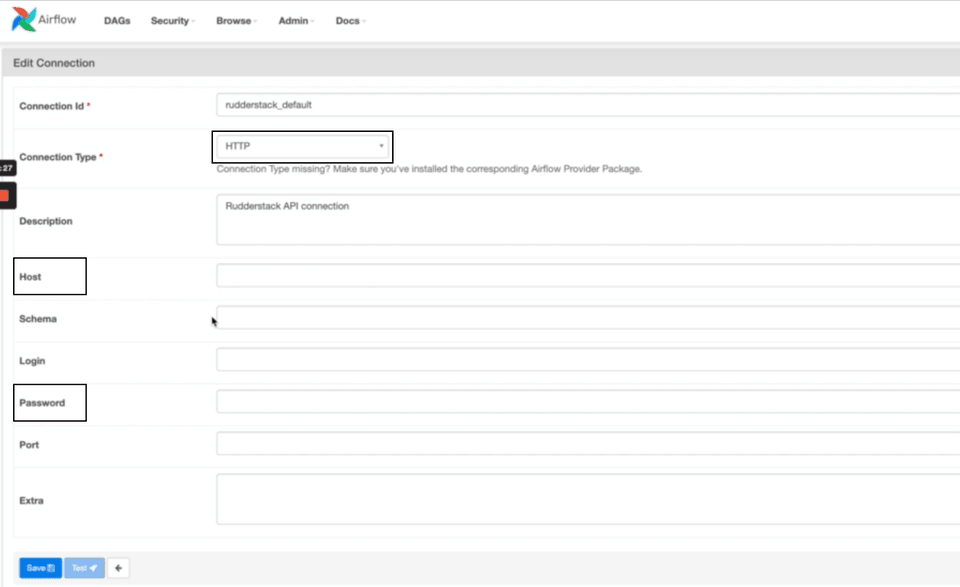Click the Description label
Image resolution: width=960 pixels, height=587 pixels.
click(x=46, y=221)
